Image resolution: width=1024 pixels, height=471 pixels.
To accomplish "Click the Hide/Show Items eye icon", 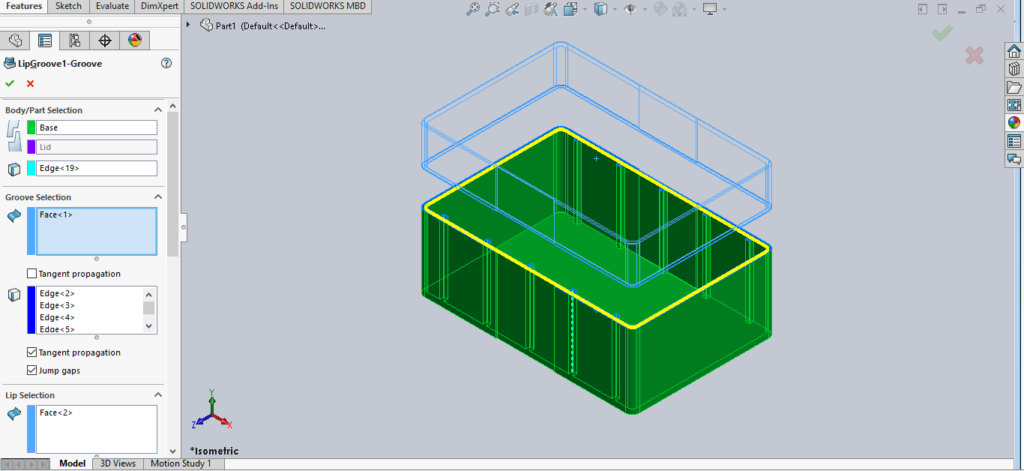I will point(630,9).
